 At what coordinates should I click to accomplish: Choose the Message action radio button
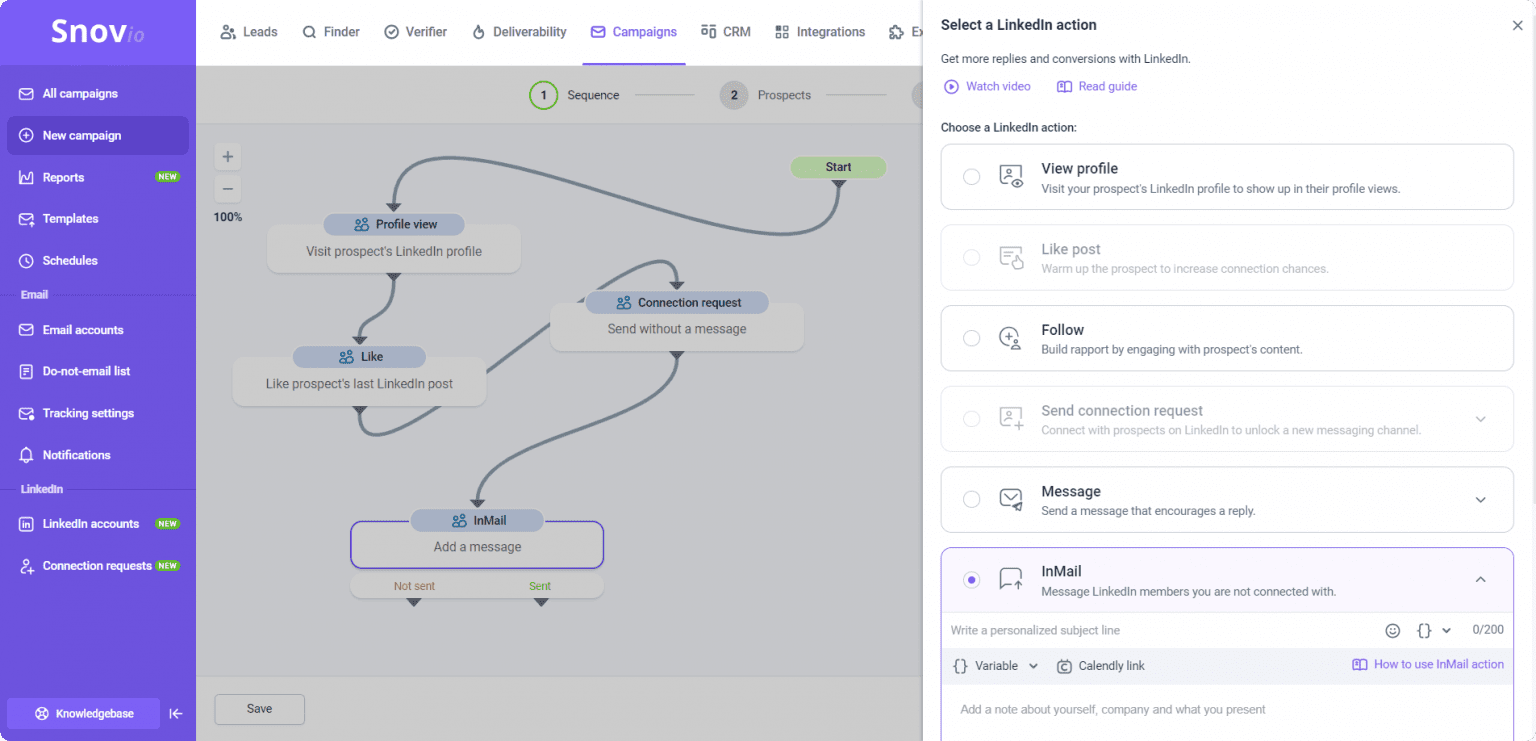(x=971, y=499)
